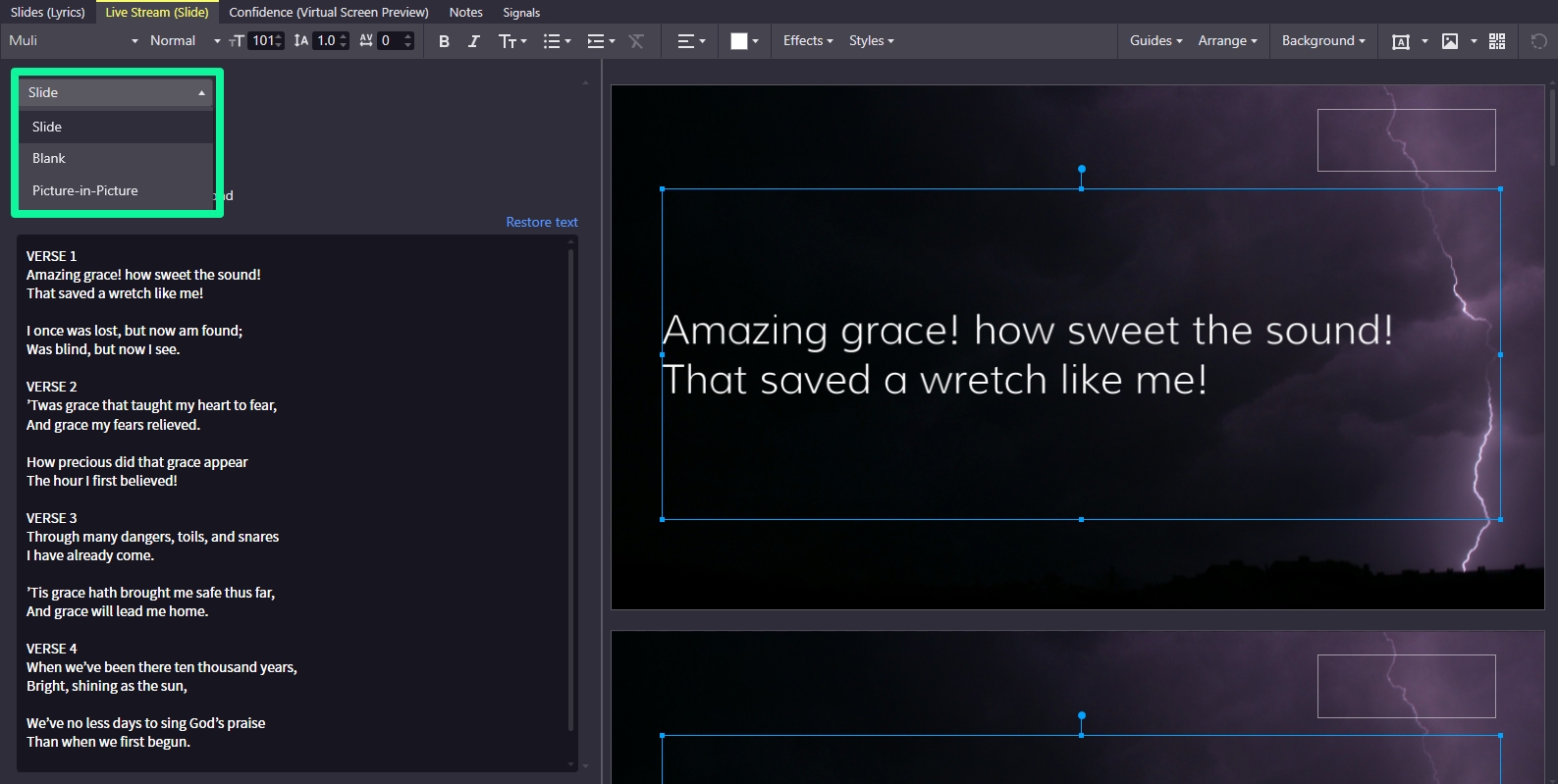Switch to the Live Stream (Slide) tab

click(x=157, y=13)
